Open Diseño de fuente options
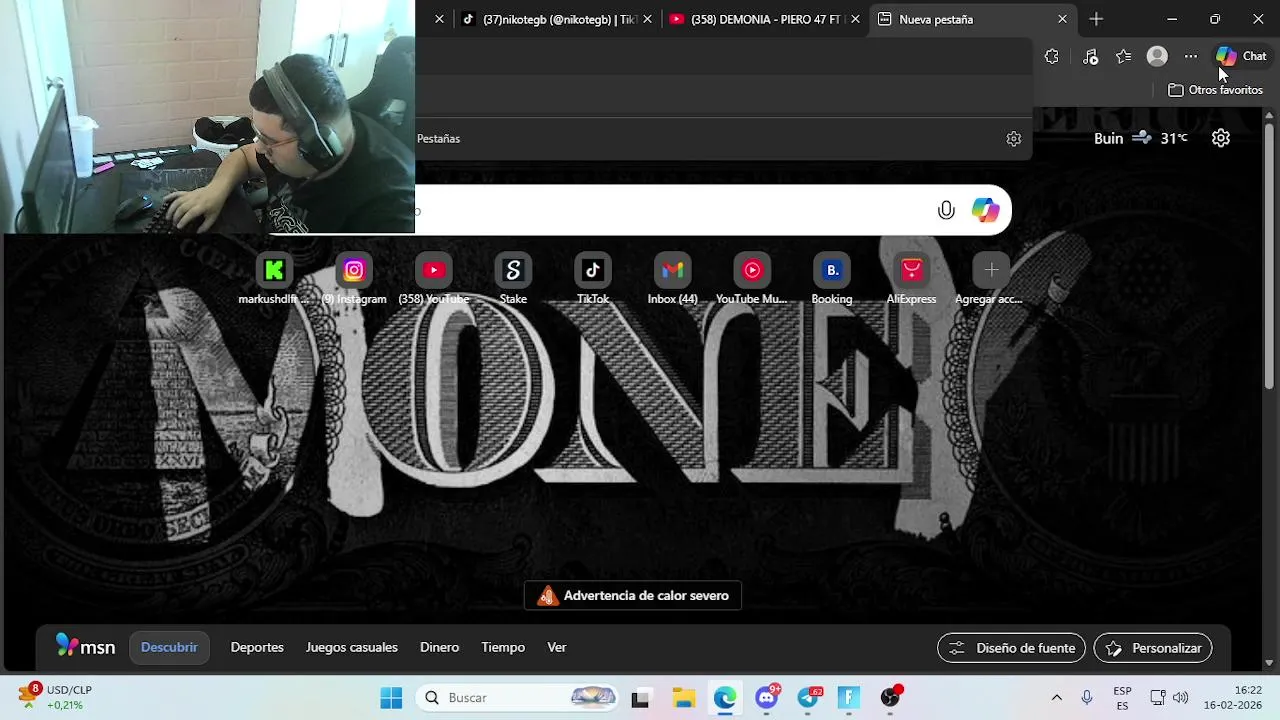1280x720 pixels. pyautogui.click(x=1011, y=648)
